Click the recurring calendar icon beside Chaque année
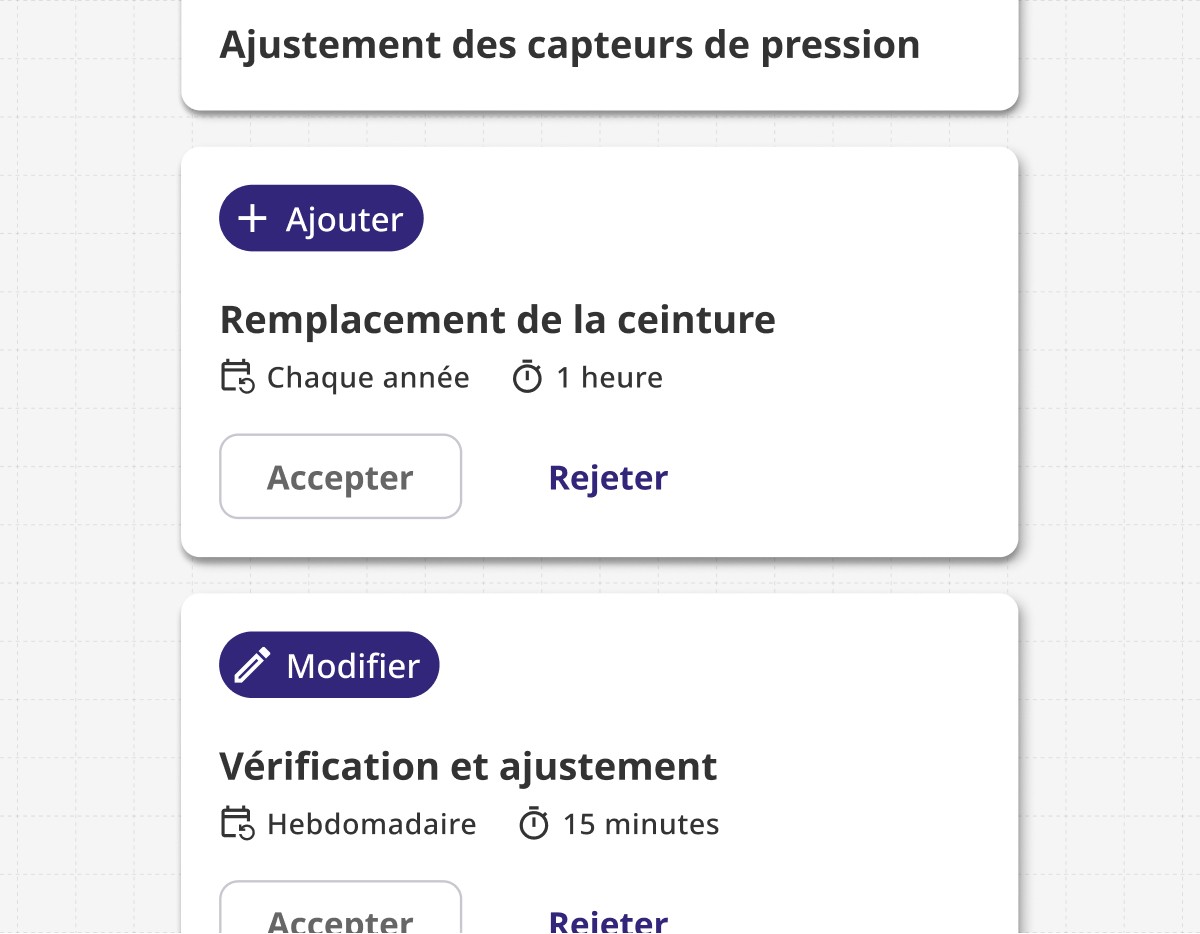 (237, 377)
